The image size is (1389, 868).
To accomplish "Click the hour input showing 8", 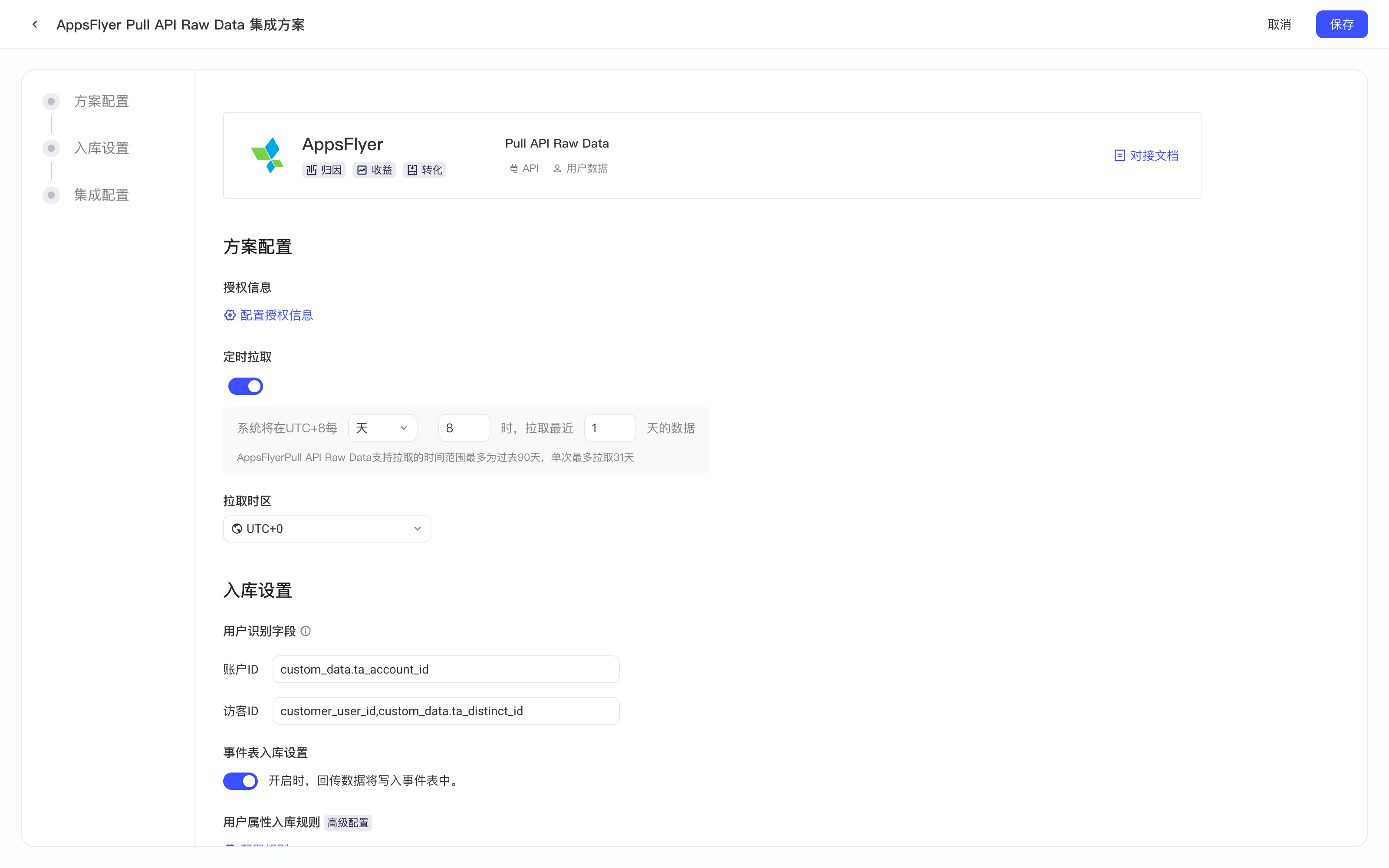I will click(464, 427).
